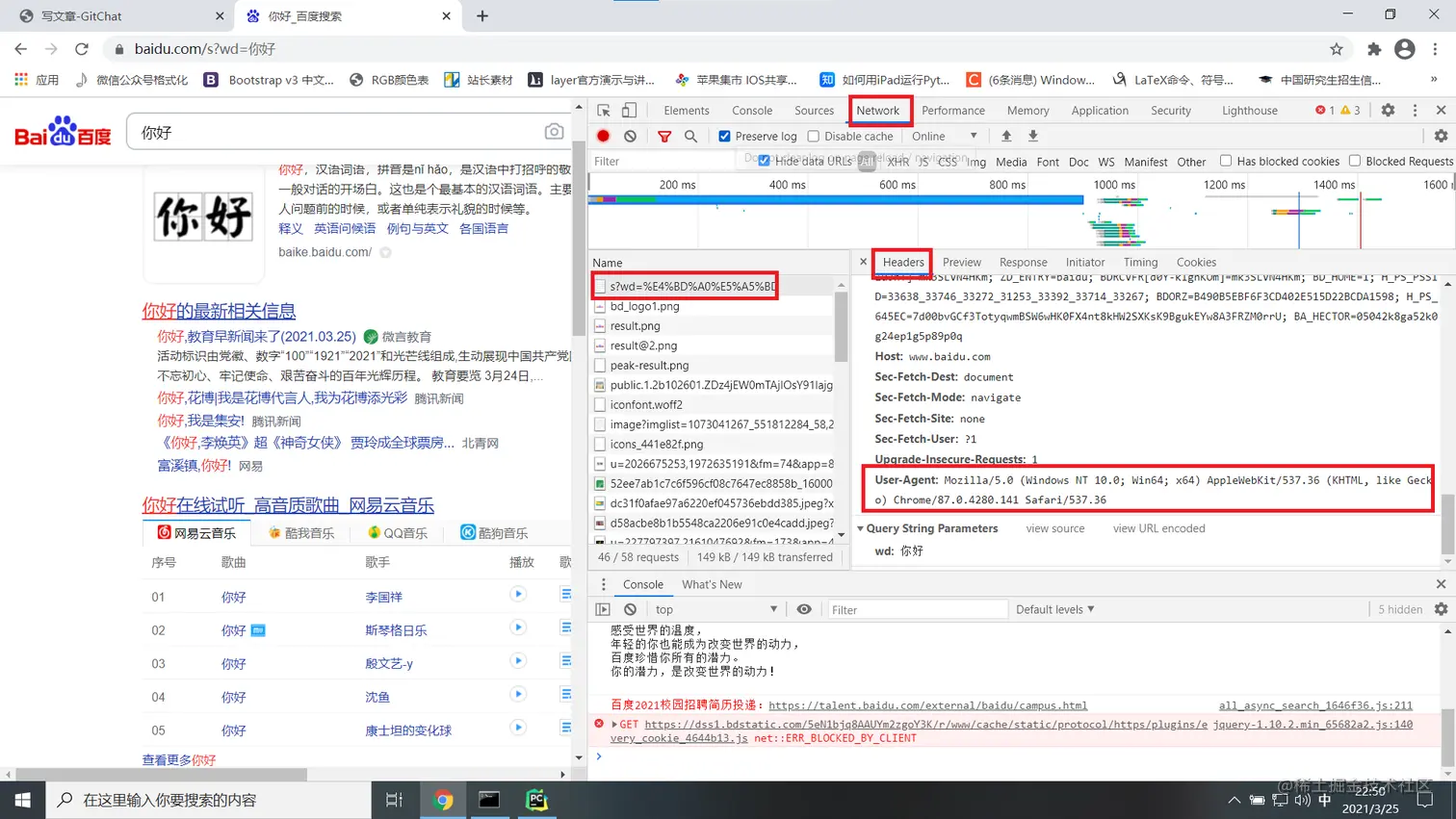Play song 01 by 李国祥
Screen dimensions: 1456x819
click(x=518, y=595)
